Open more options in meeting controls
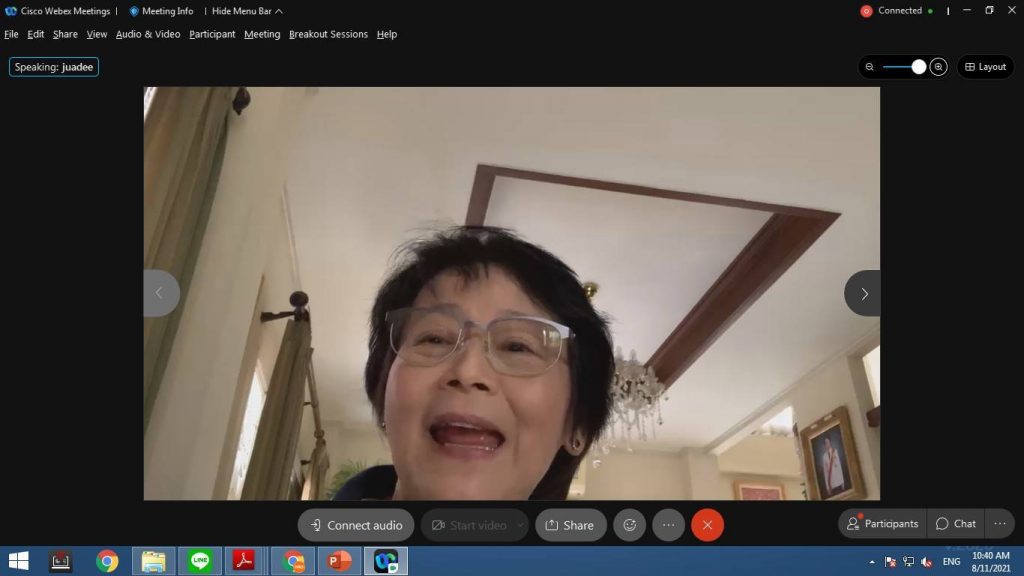 coord(668,525)
